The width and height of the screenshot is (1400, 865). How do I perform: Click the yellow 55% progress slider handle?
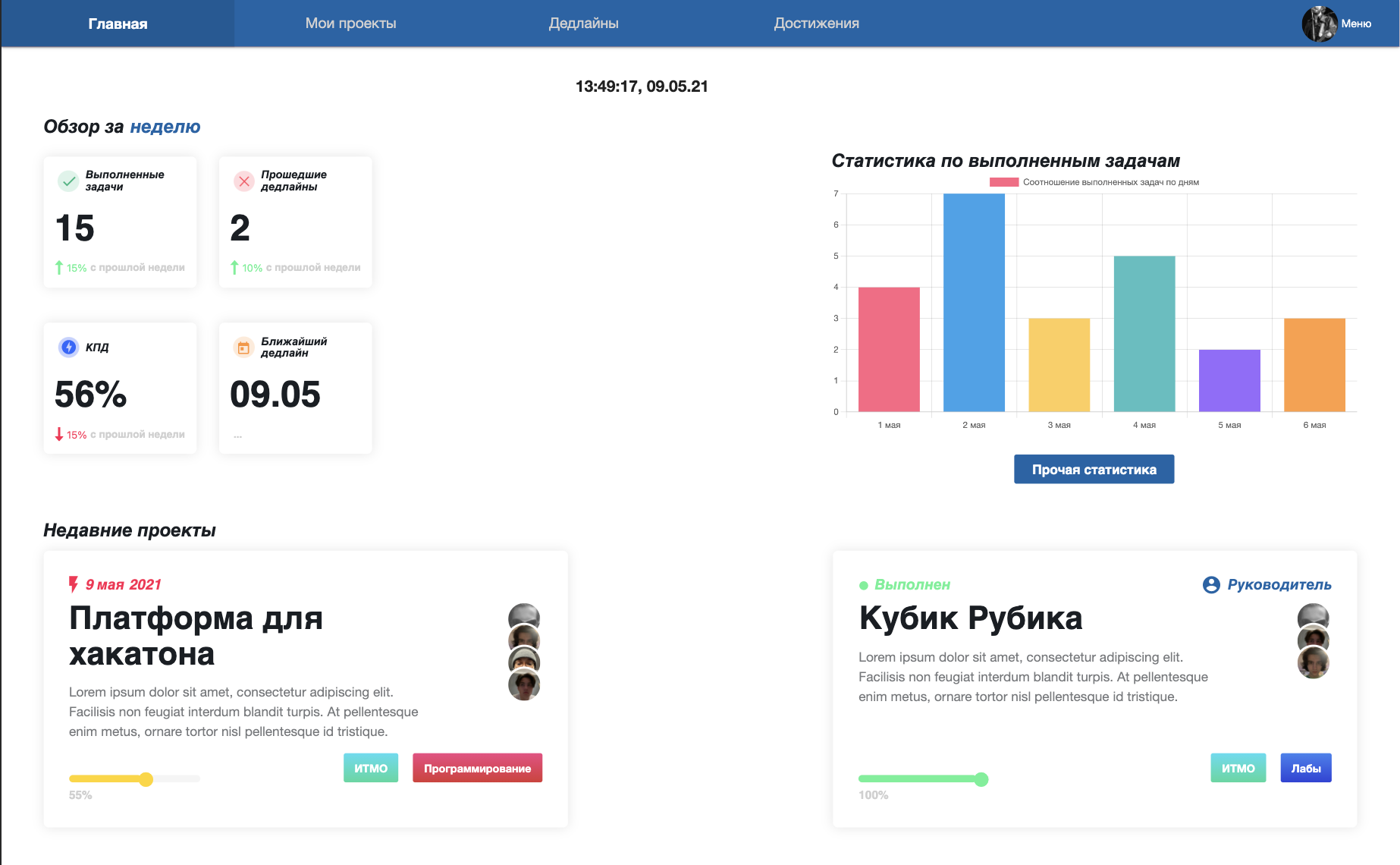[146, 779]
